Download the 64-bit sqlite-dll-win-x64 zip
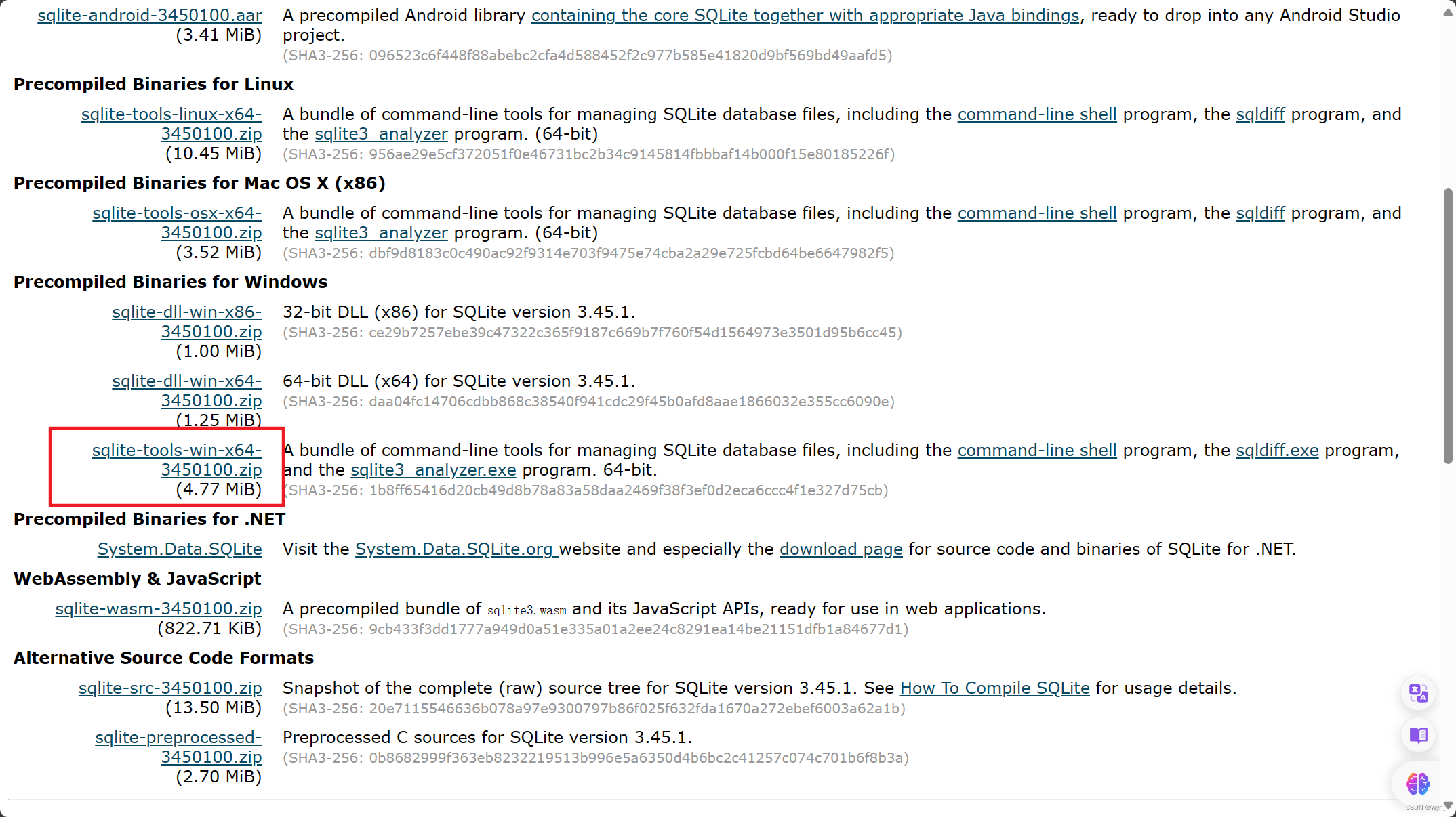This screenshot has height=817, width=1456. coord(186,391)
